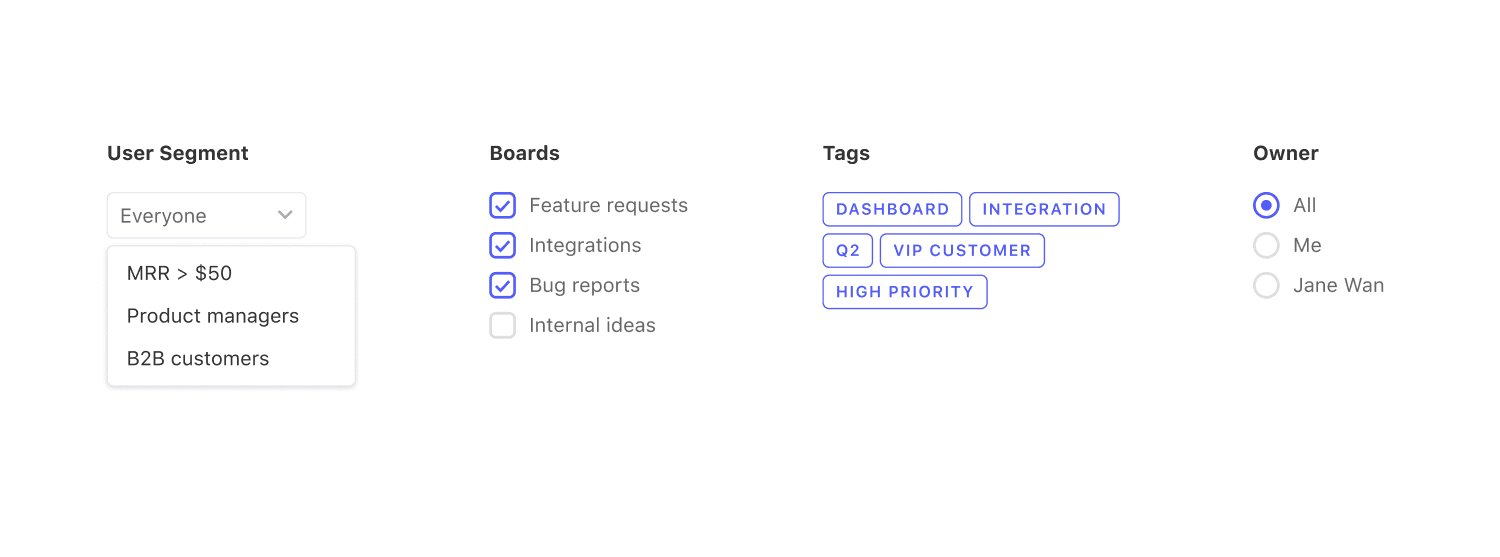Image resolution: width=1500 pixels, height=557 pixels.
Task: Select the MRR > $50 segment option
Action: (180, 273)
